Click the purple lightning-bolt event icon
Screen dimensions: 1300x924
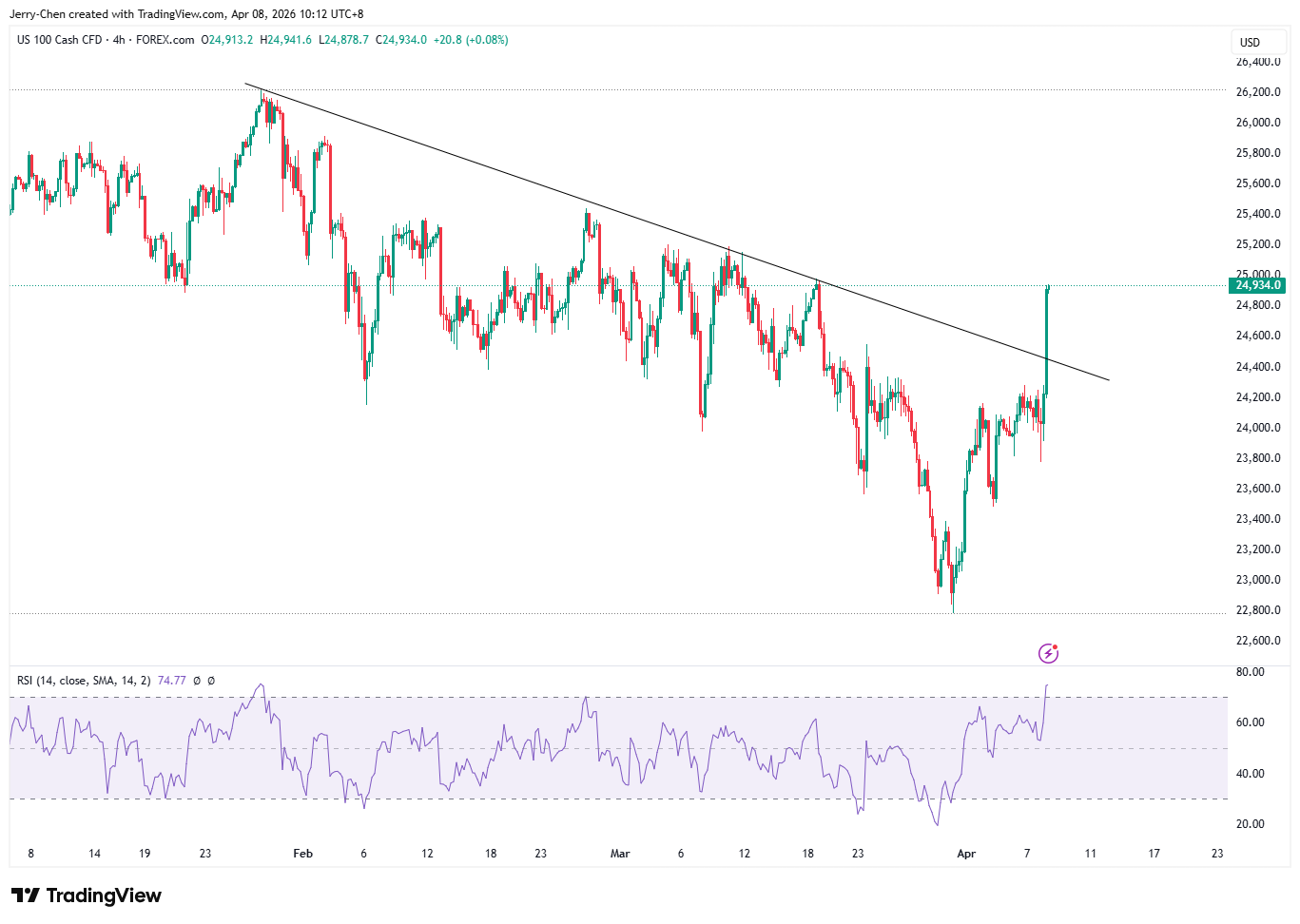click(x=1048, y=653)
